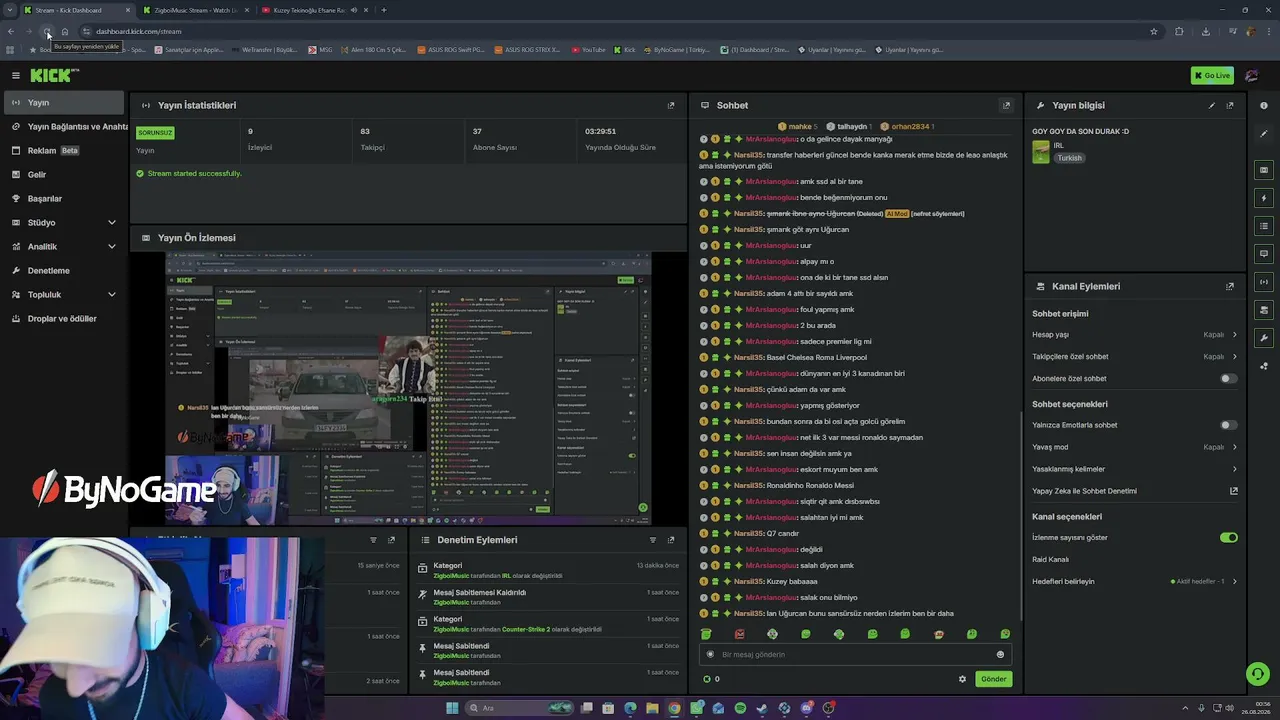Open Yapay Zeka ile Sohbet Denetimi external link
The width and height of the screenshot is (1280, 720).
[1234, 491]
